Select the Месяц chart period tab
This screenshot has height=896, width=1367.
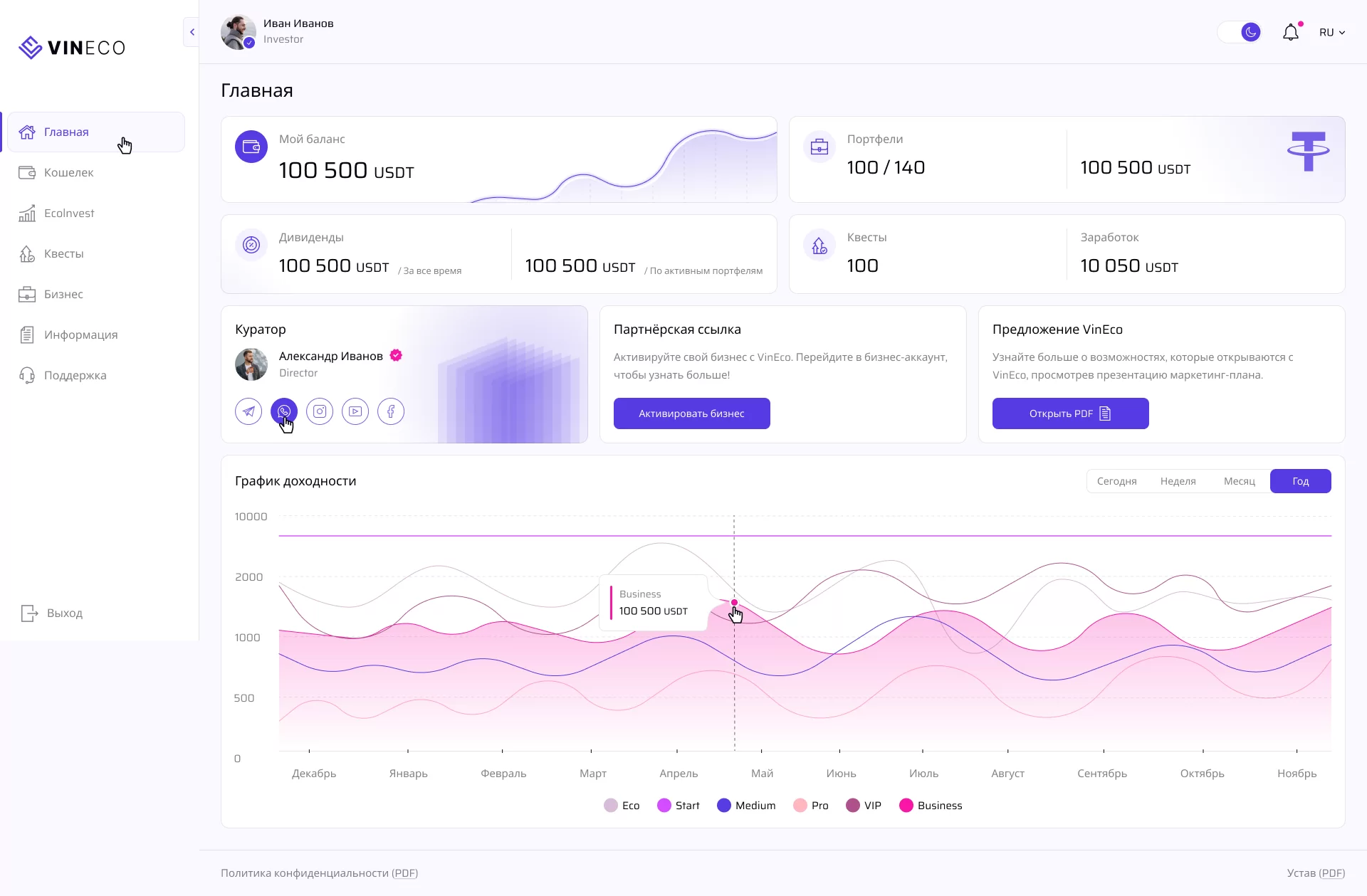pyautogui.click(x=1239, y=482)
